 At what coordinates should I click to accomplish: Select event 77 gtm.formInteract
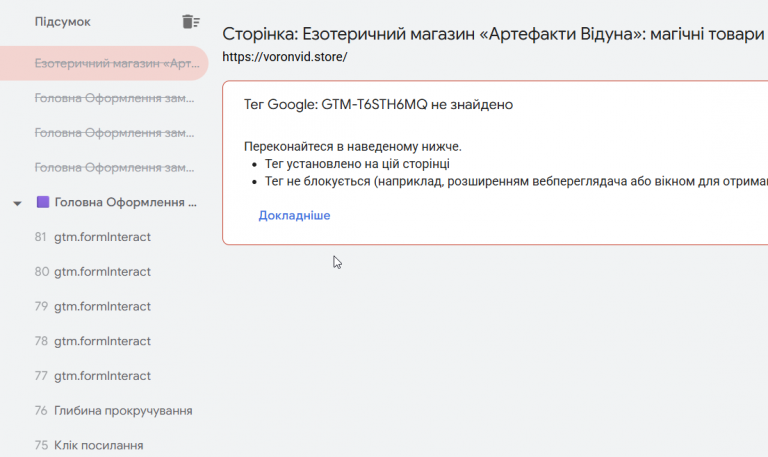click(93, 376)
